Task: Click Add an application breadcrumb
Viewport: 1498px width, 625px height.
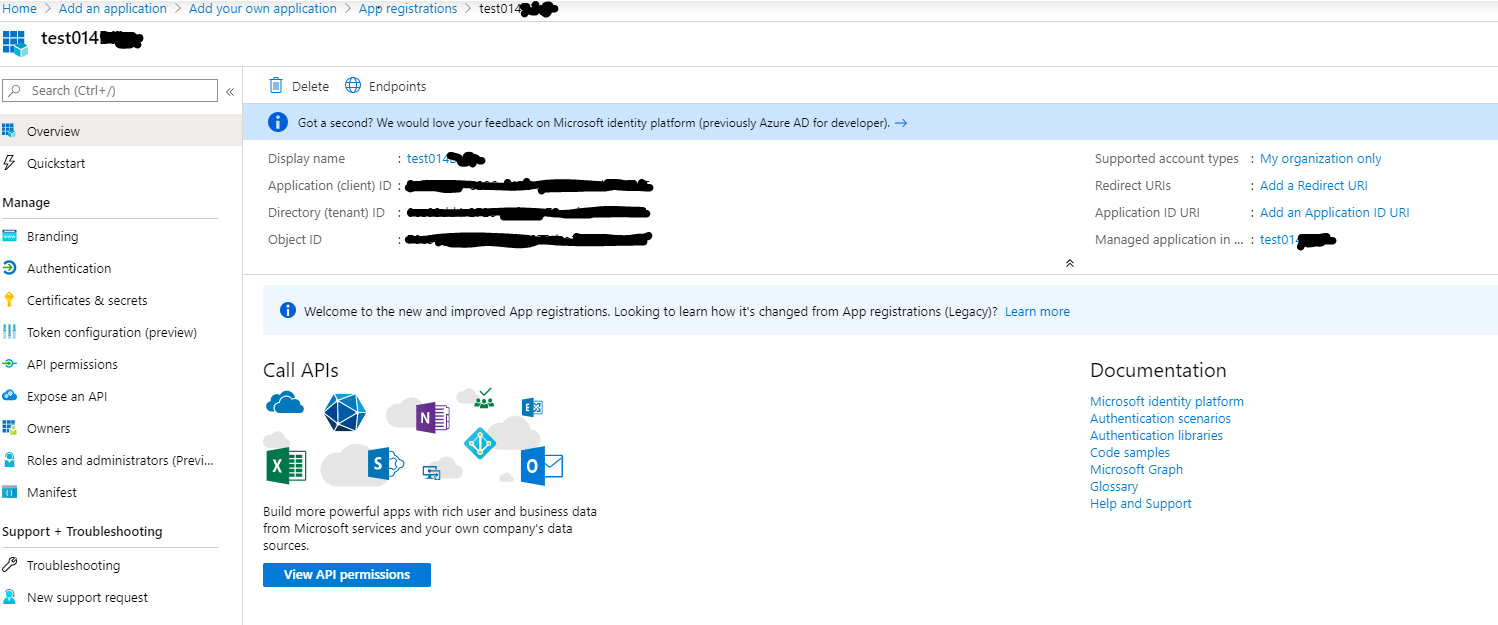Action: (113, 9)
